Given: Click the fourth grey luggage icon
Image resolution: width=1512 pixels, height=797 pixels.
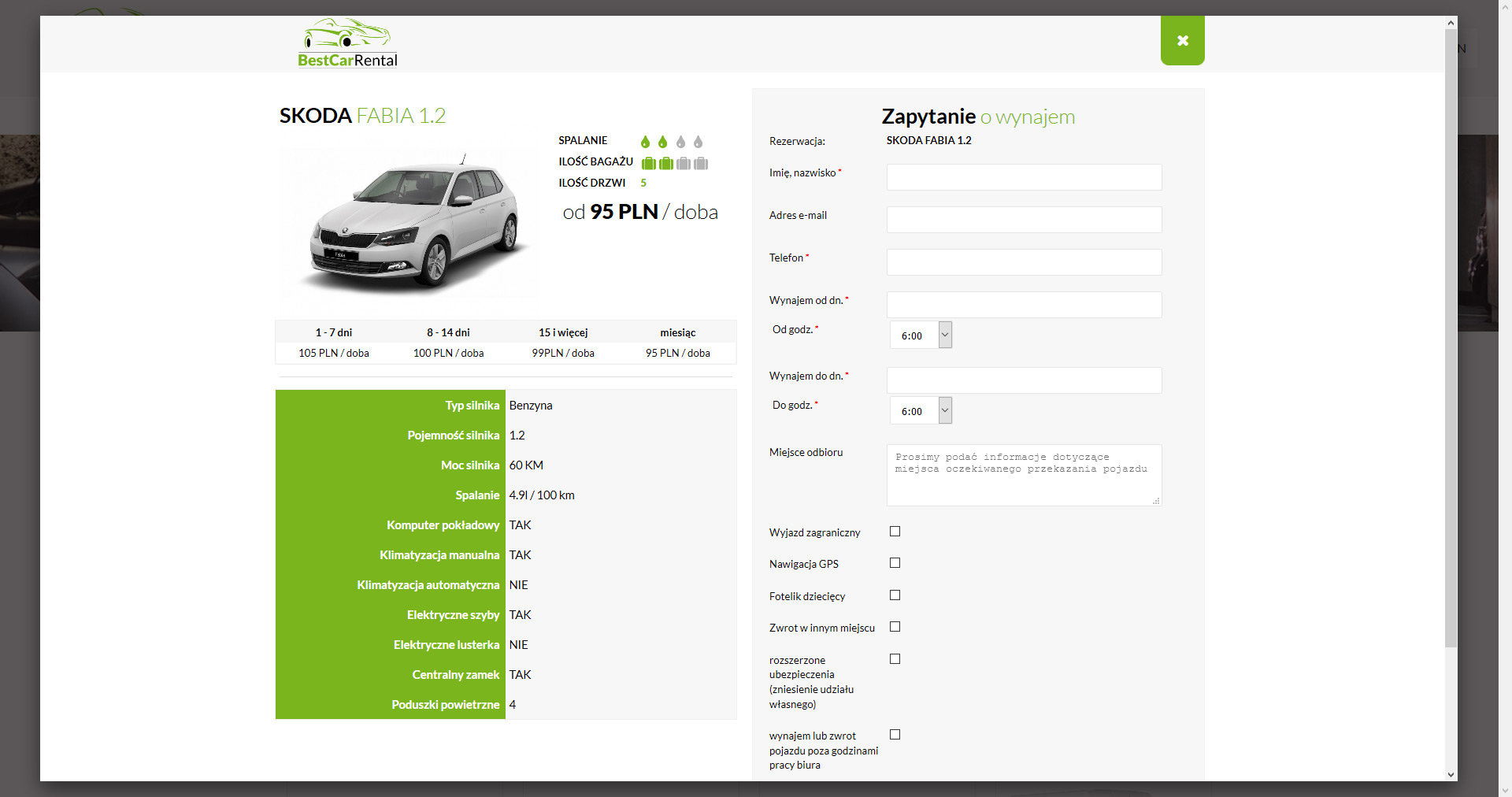Looking at the screenshot, I should pyautogui.click(x=701, y=163).
